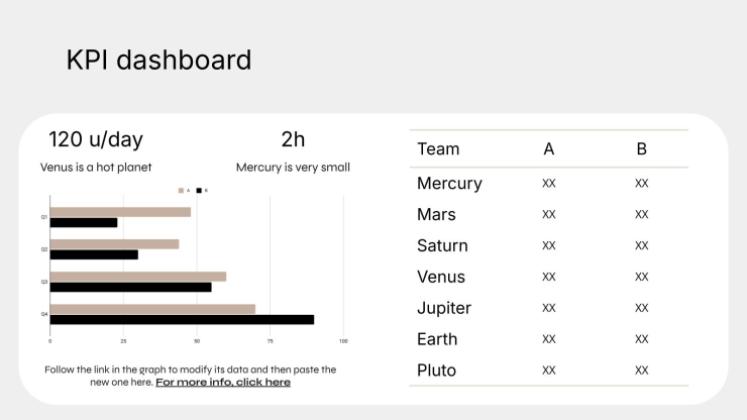This screenshot has width=747, height=420.
Task: Click the 'Venus is a hot planet' caption
Action: [x=96, y=167]
